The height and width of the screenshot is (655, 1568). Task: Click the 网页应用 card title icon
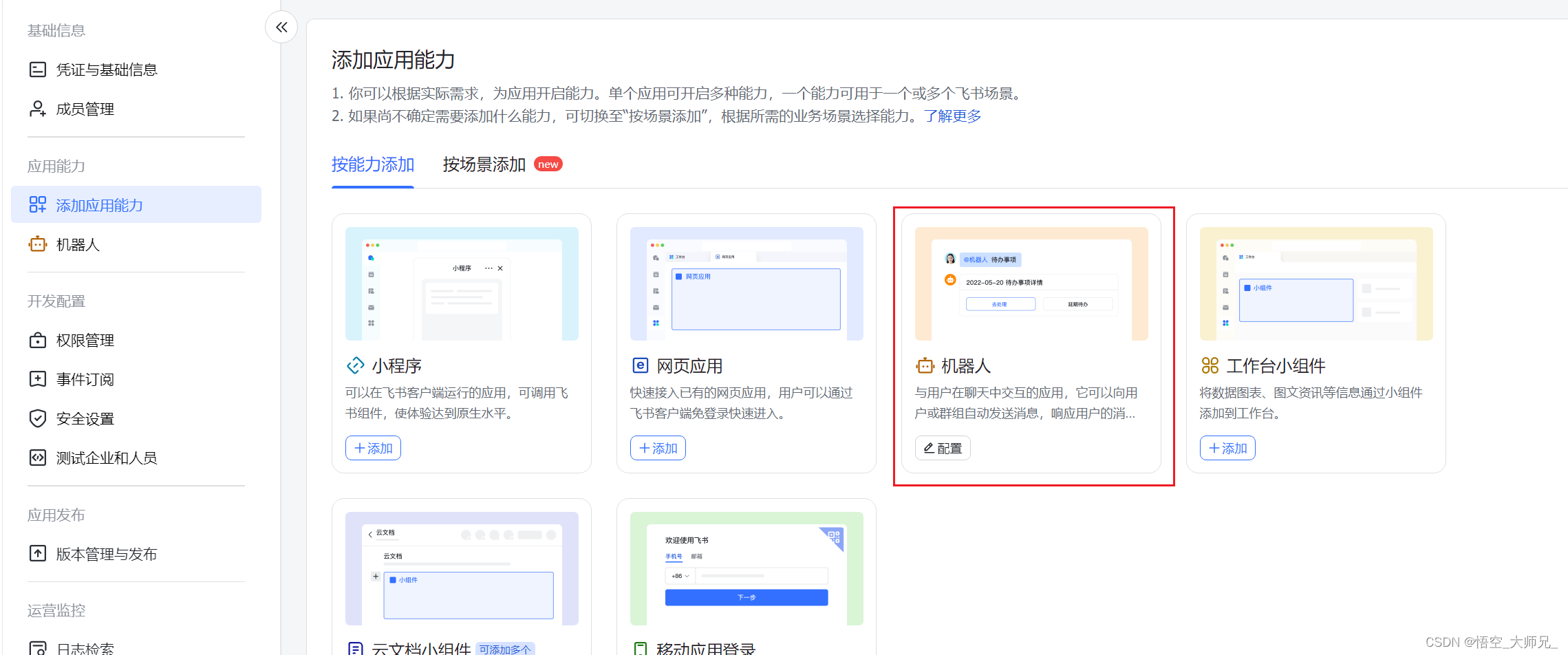point(640,365)
